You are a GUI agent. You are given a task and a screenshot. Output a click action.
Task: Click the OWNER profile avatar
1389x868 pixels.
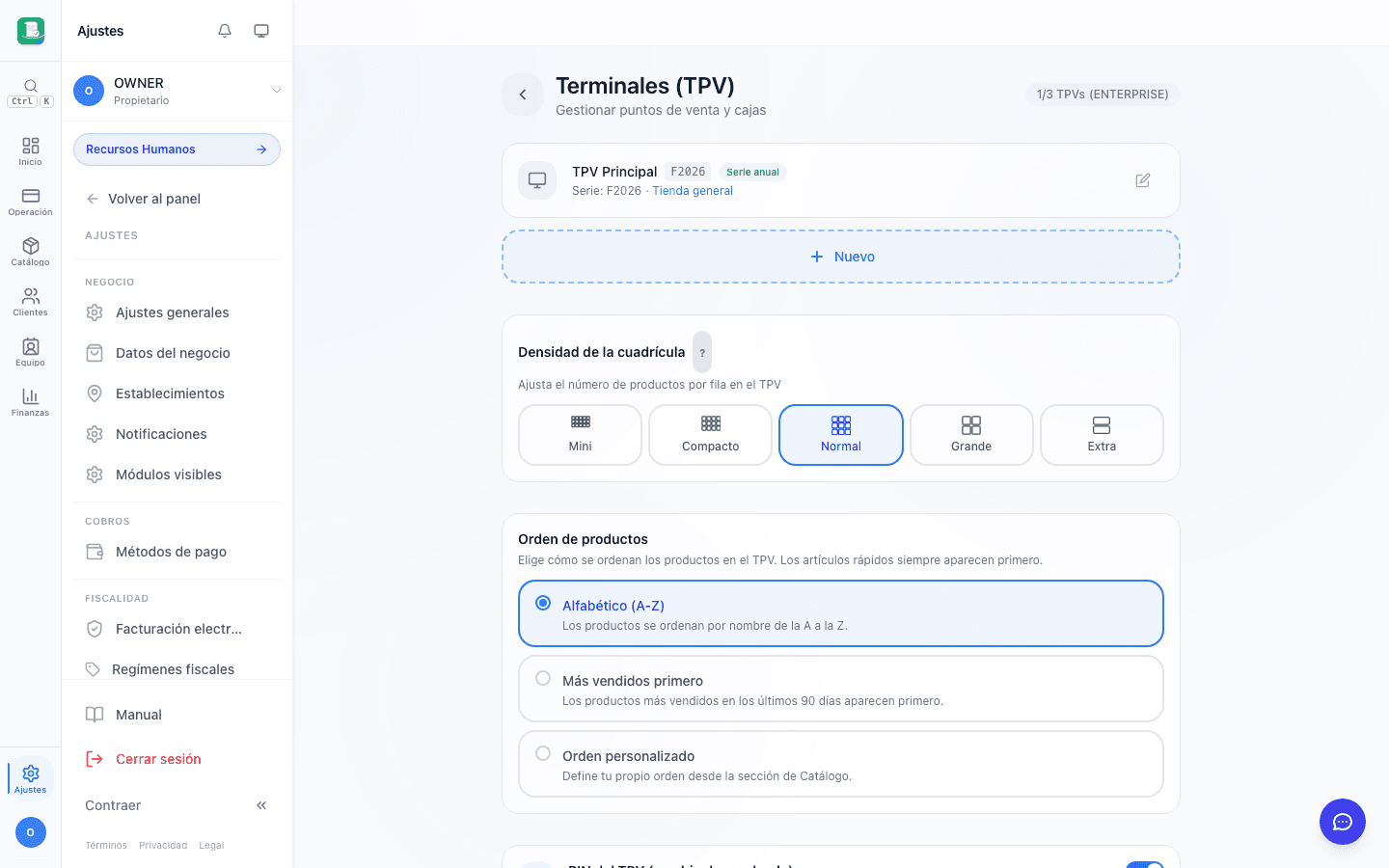(89, 91)
